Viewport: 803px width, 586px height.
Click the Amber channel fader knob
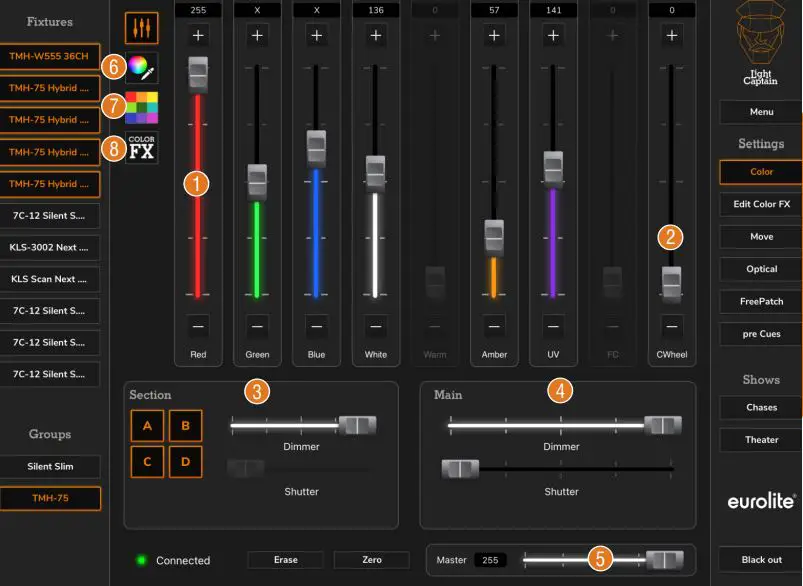[494, 238]
